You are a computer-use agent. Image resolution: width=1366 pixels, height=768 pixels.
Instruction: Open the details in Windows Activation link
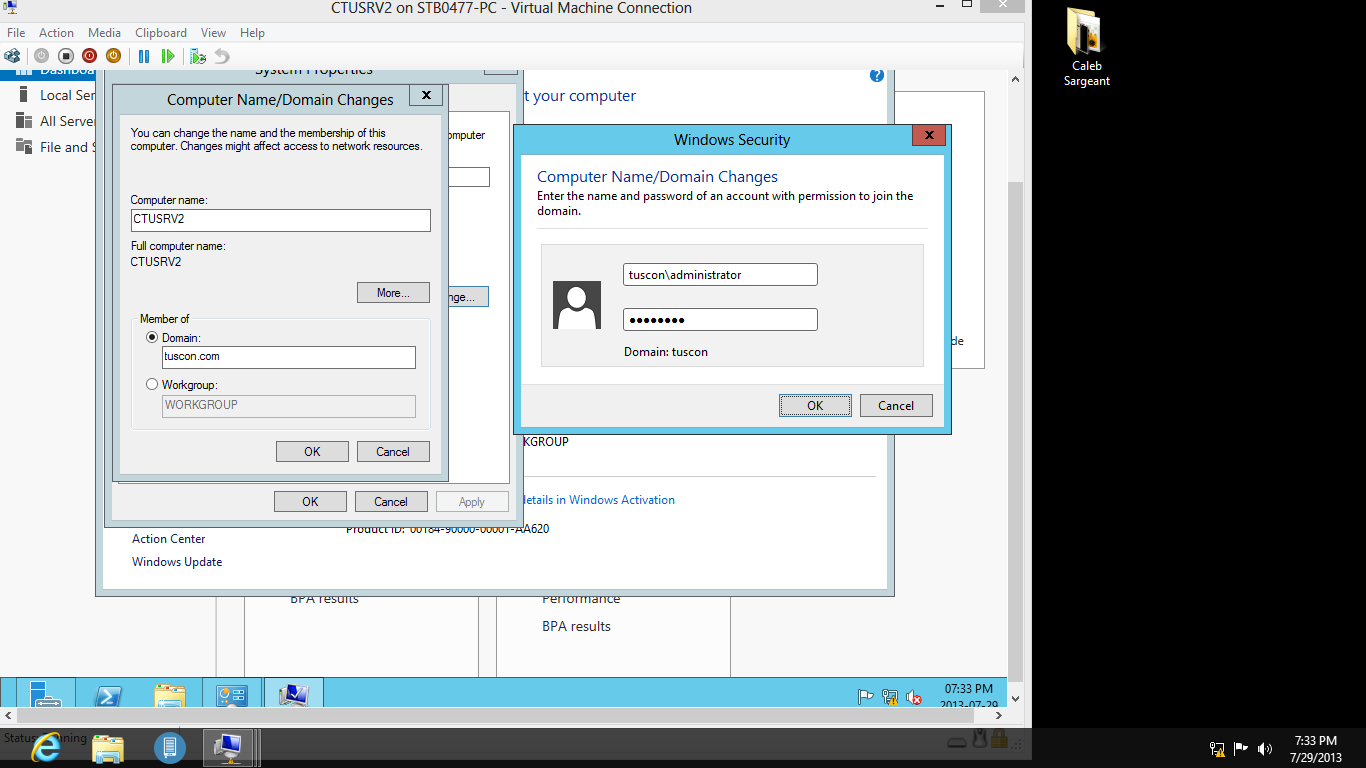(598, 500)
